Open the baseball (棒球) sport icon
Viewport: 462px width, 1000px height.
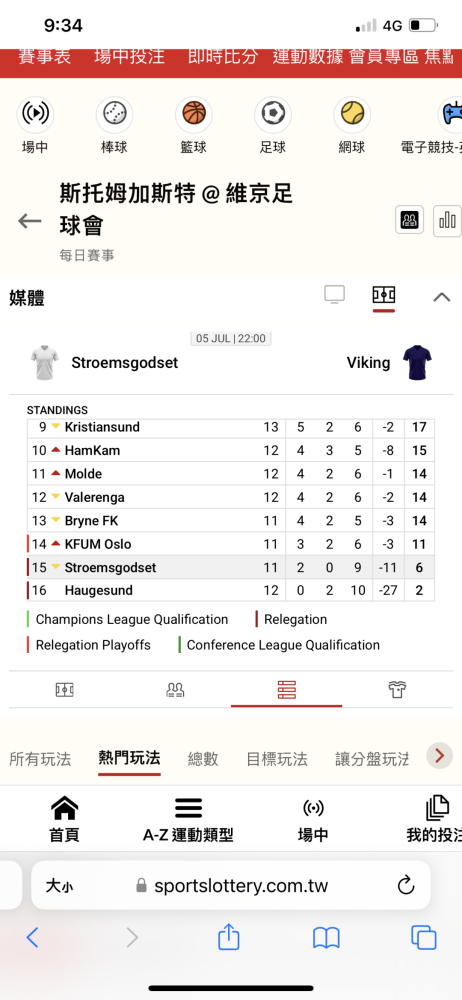coord(114,114)
